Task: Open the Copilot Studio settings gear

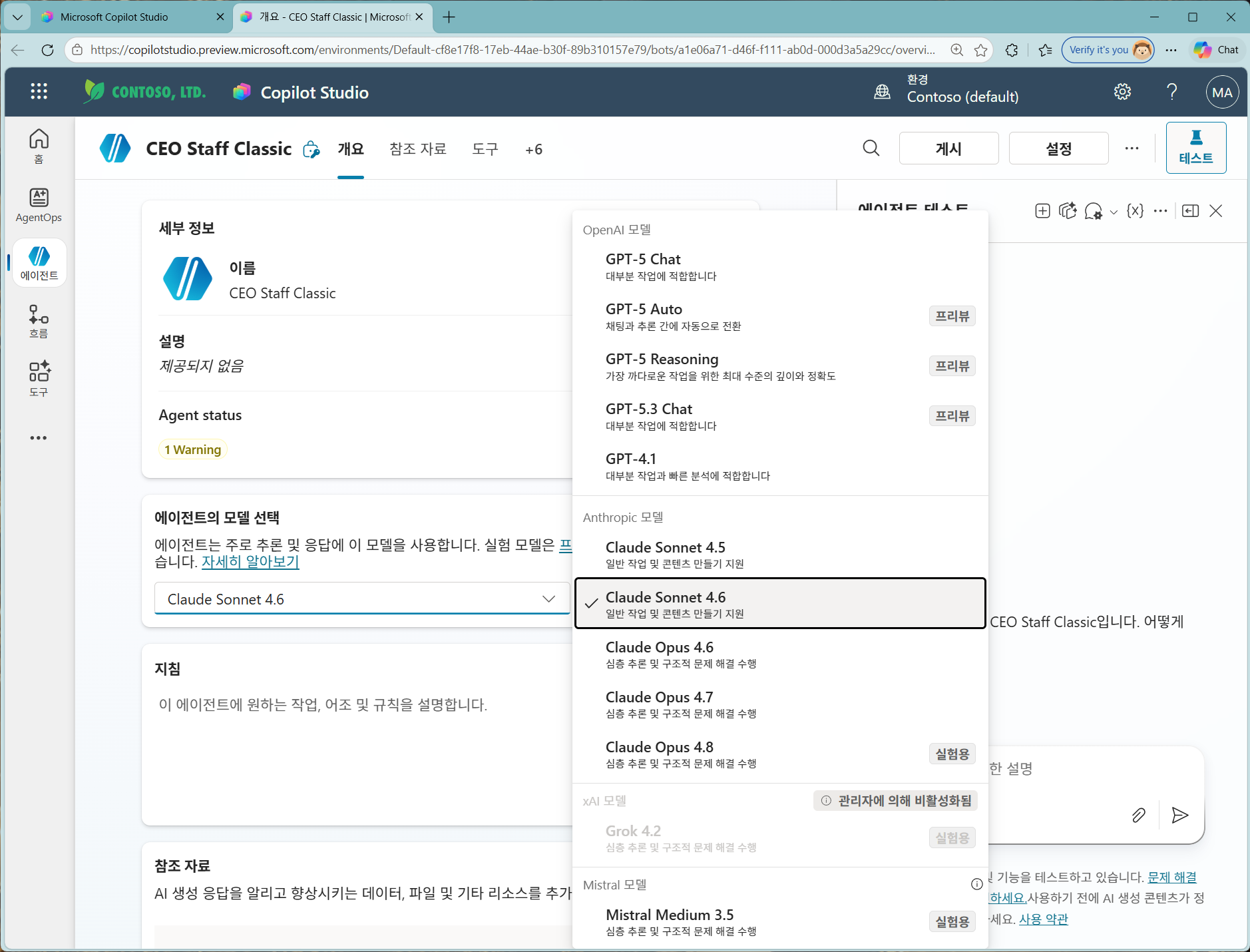Action: (x=1122, y=92)
